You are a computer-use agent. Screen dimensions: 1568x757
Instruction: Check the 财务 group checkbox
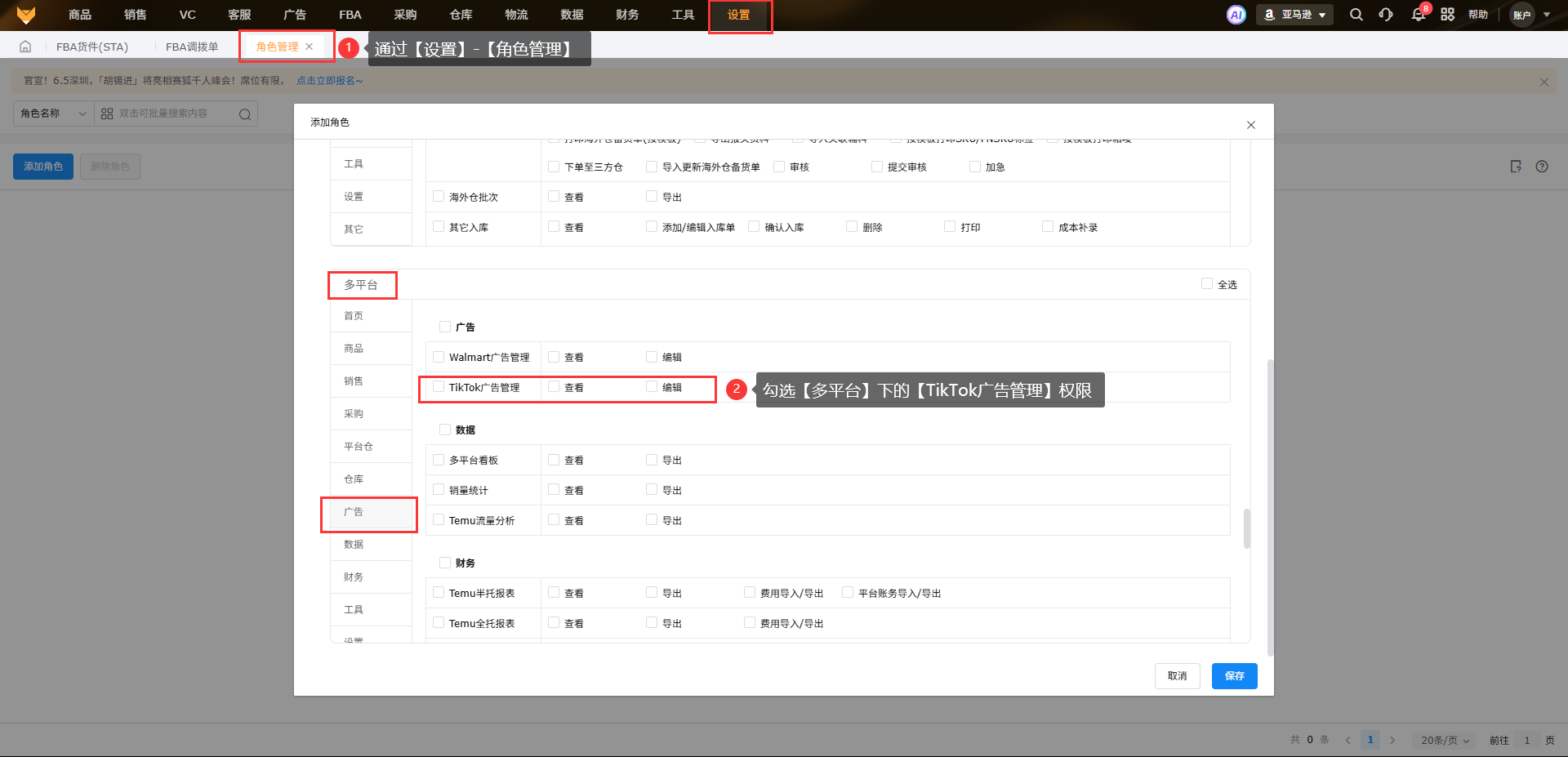445,563
